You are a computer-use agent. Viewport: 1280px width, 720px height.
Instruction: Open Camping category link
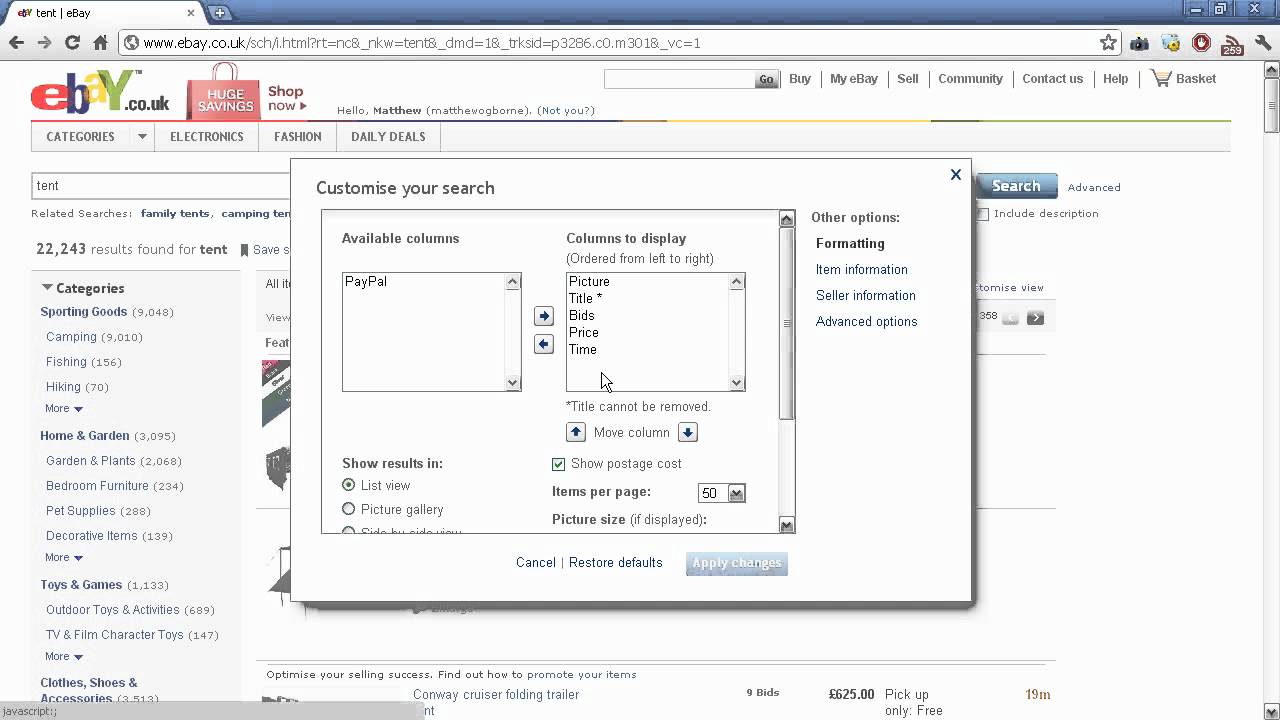[71, 337]
